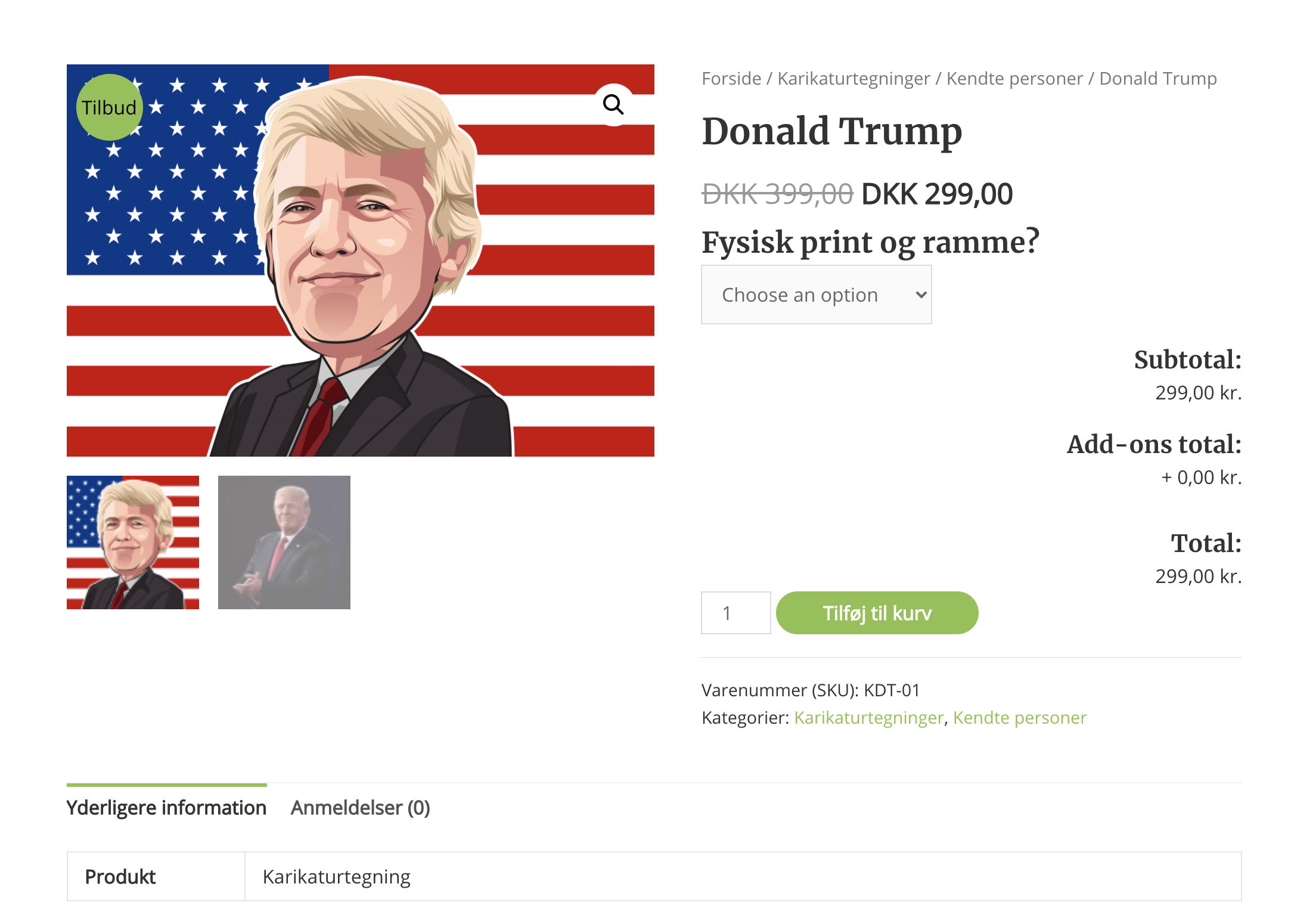The image size is (1316, 924).
Task: Click the green Tilbud sale badge
Action: tap(110, 107)
